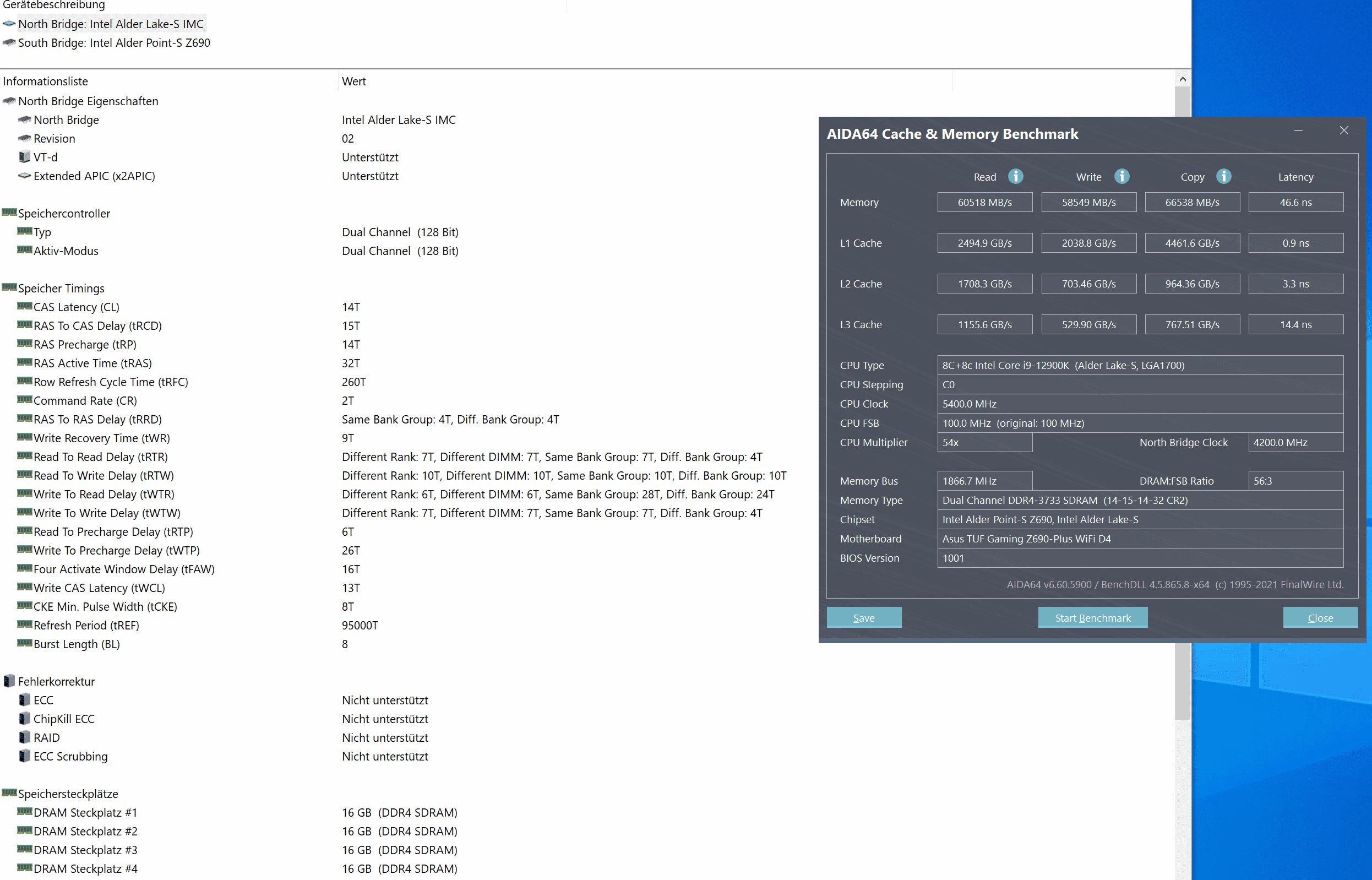
Task: Click the L3 Cache Latency value 14.4 ns
Action: 1295,324
